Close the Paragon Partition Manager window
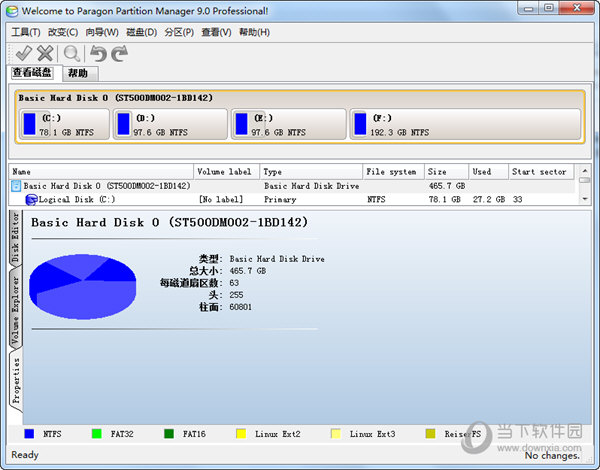The image size is (600, 470). coord(577,8)
